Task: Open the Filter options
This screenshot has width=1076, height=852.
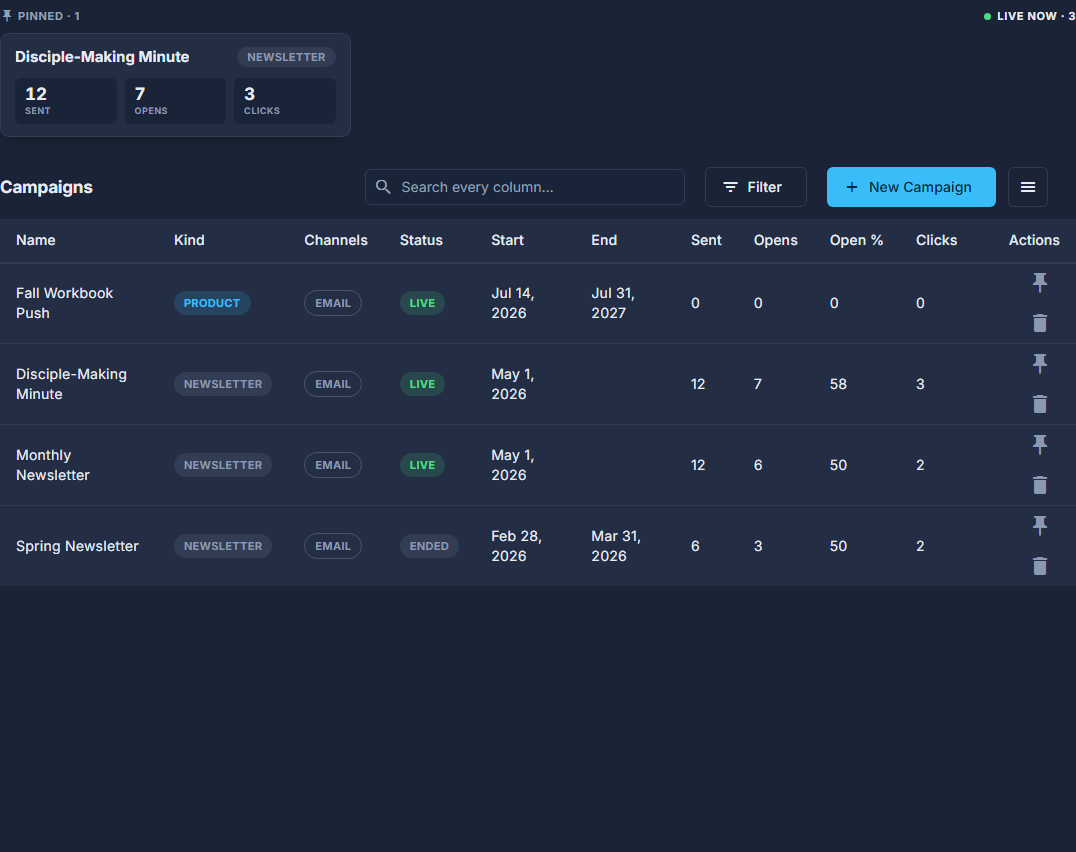Action: [756, 187]
